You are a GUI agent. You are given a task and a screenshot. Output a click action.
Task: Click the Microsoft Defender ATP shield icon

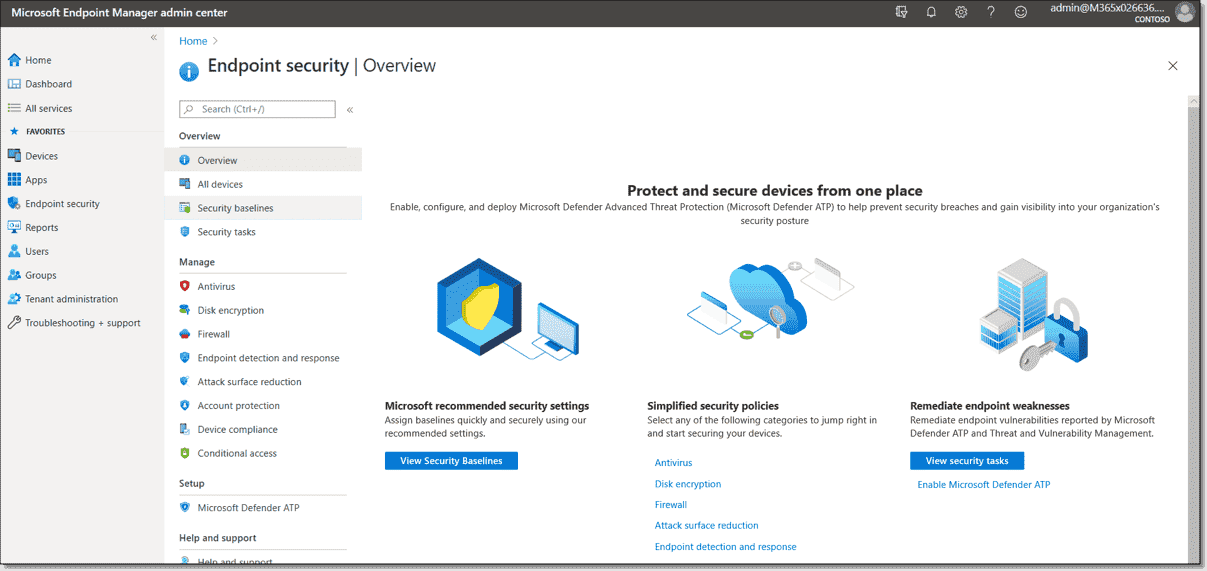point(185,508)
